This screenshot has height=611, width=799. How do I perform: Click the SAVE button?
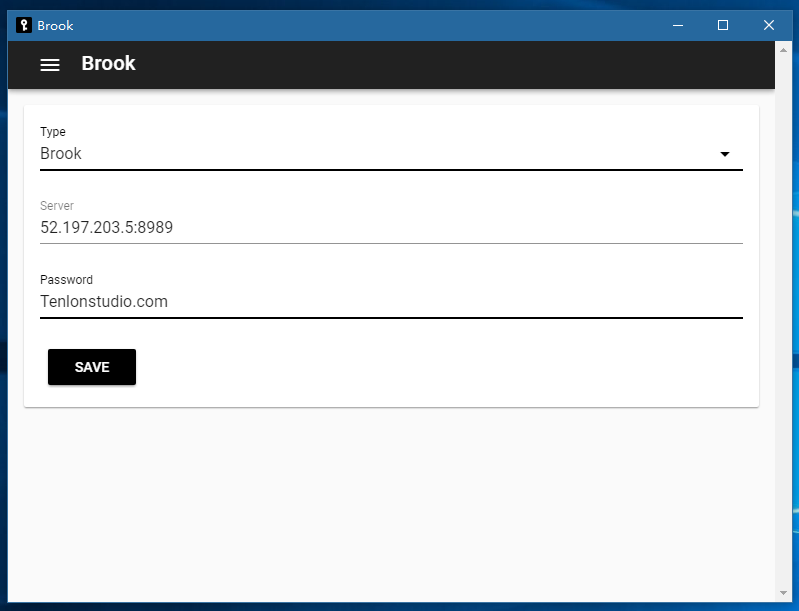[92, 367]
